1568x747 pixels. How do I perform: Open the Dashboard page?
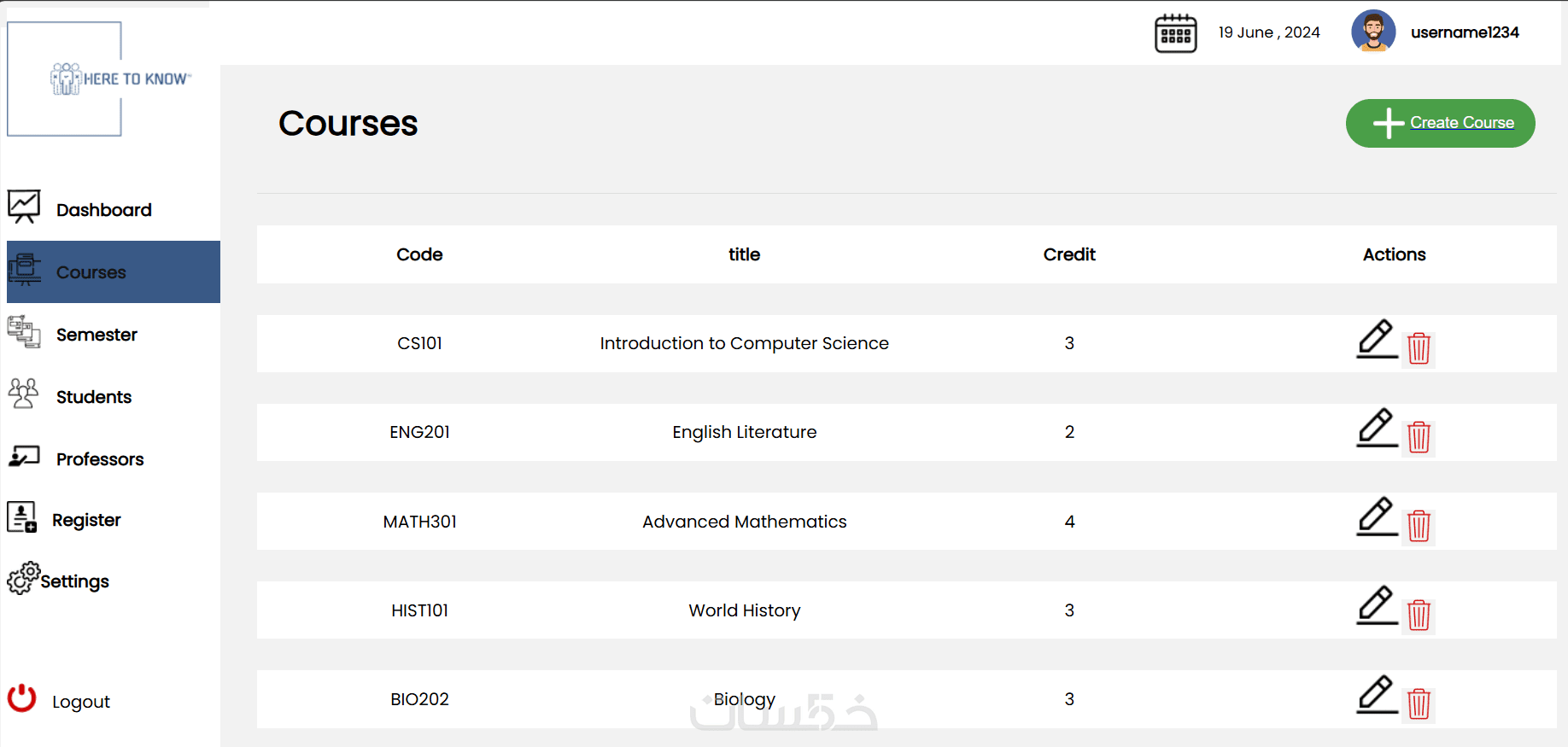(x=103, y=210)
